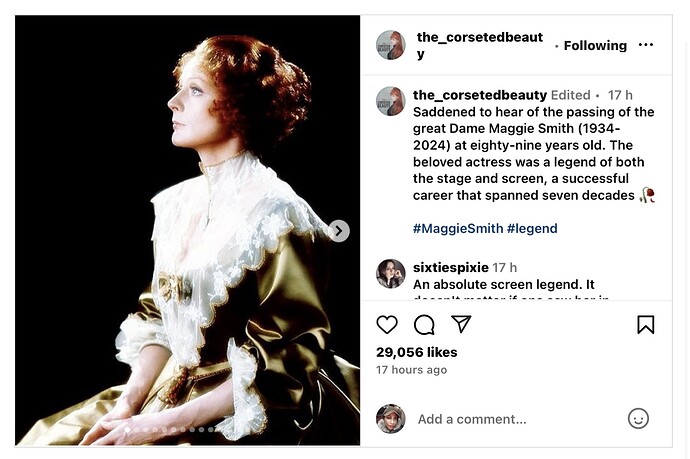Screen dimensions: 690x459
Task: Click the_corsetedbeauty avatar in post header
Action: (x=390, y=45)
